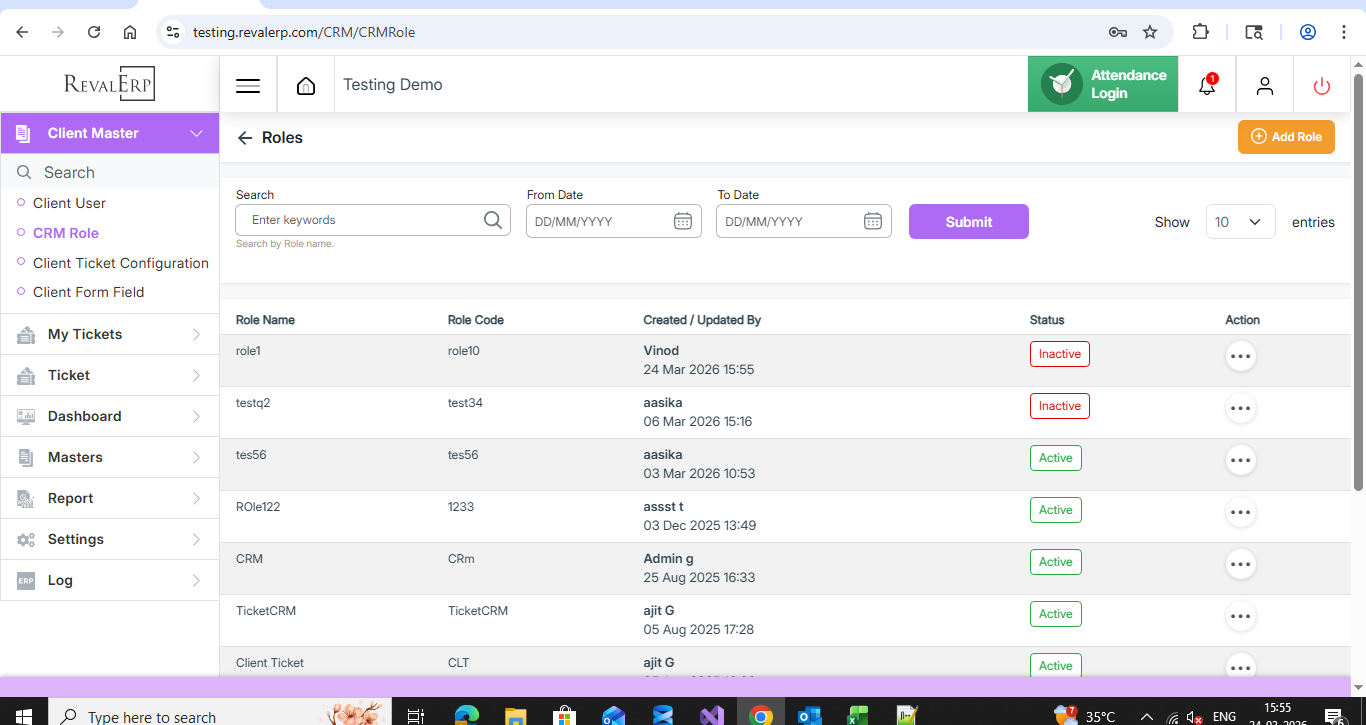
Task: Click the user profile icon
Action: click(1265, 86)
